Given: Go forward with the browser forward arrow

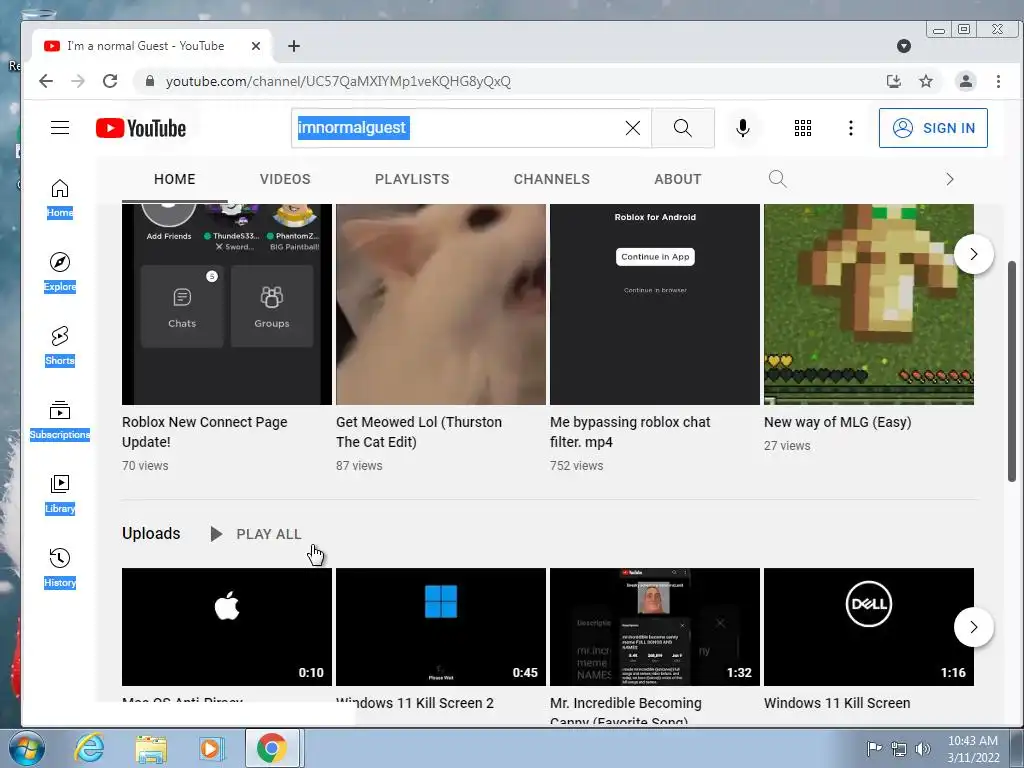Looking at the screenshot, I should click(x=78, y=81).
